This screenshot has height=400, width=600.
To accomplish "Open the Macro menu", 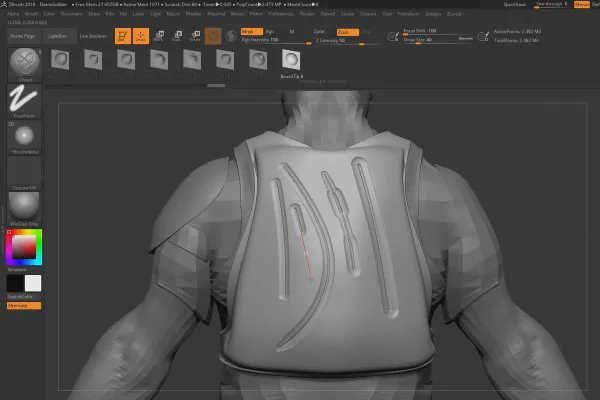I will click(x=173, y=14).
